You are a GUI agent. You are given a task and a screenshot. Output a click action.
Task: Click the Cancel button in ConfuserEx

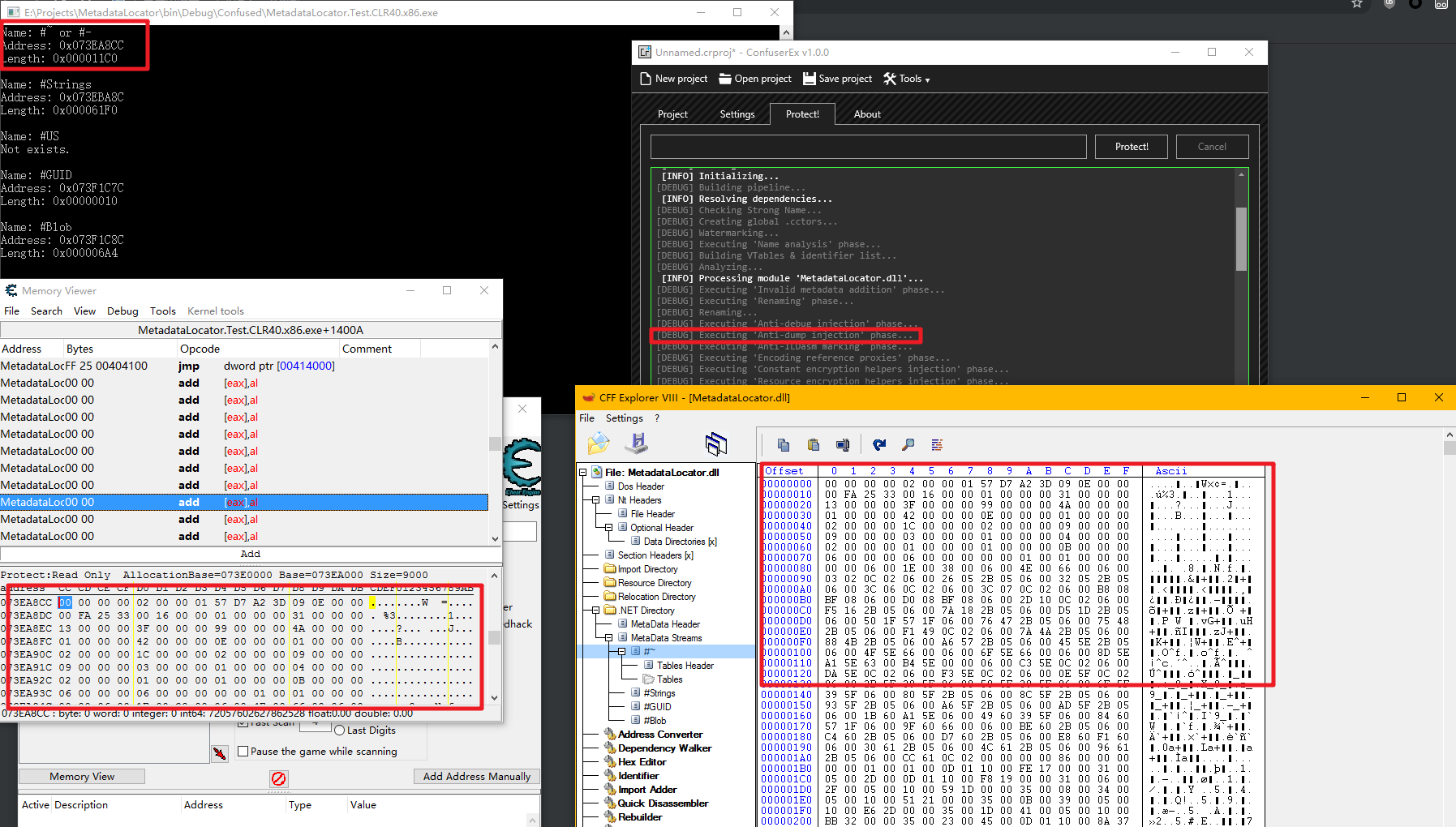pyautogui.click(x=1212, y=147)
